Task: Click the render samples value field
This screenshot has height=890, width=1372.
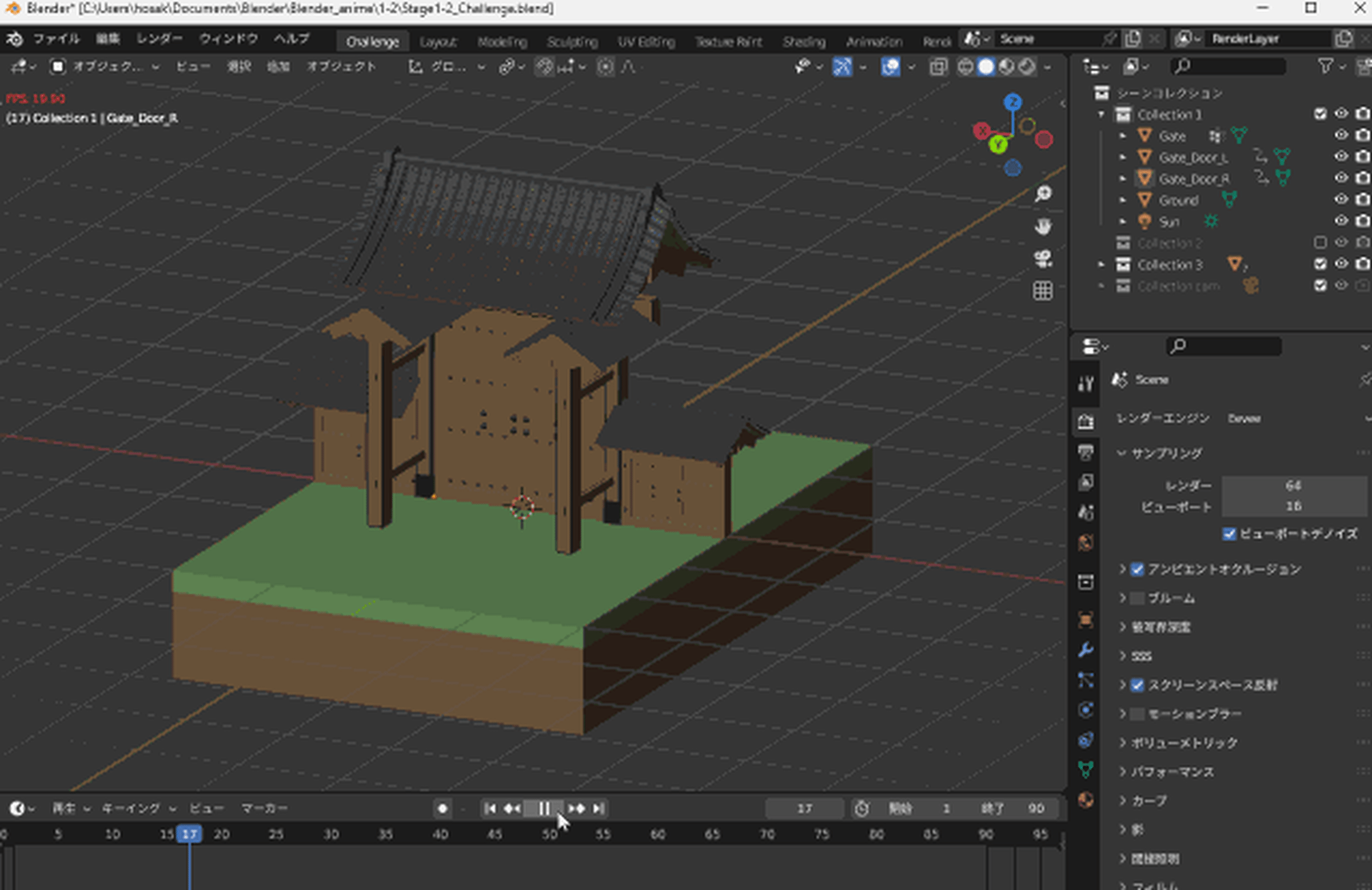Action: pos(1293,486)
